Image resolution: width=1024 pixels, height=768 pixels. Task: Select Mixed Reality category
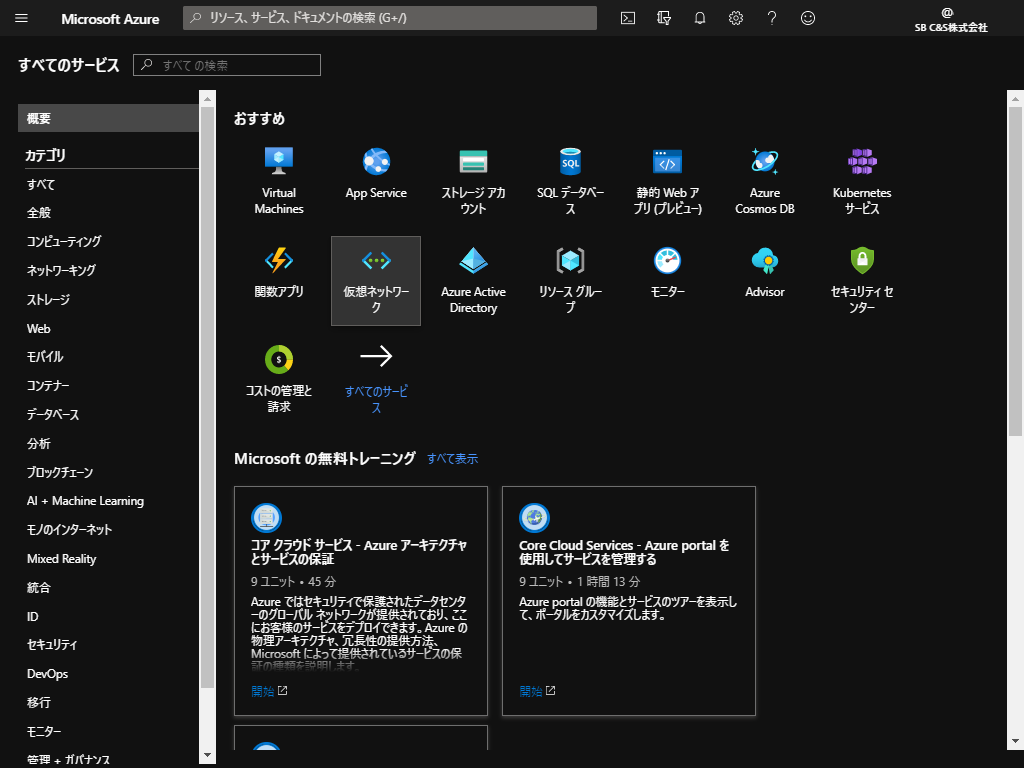(x=61, y=558)
